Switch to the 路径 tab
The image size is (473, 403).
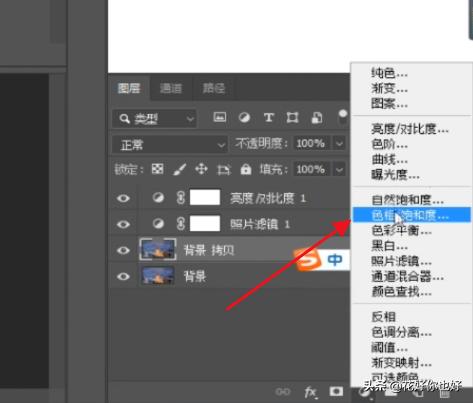214,88
